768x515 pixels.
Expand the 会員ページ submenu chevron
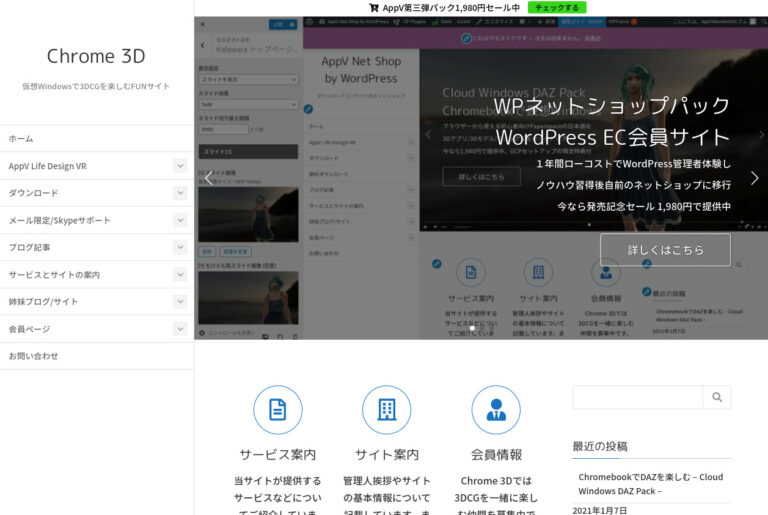tap(180, 329)
